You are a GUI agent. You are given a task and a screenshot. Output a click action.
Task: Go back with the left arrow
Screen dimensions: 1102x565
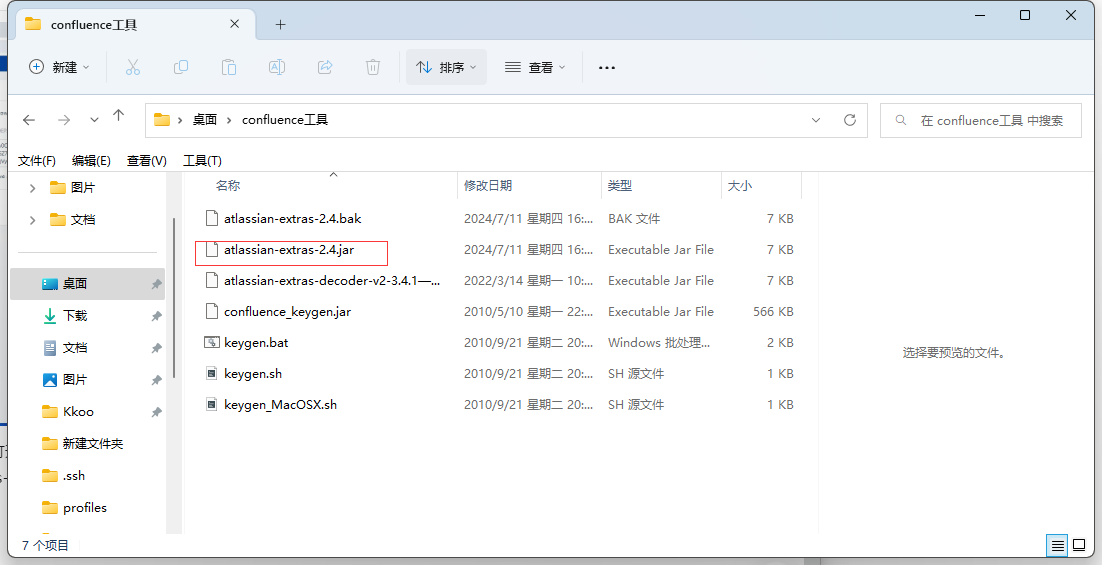point(29,120)
